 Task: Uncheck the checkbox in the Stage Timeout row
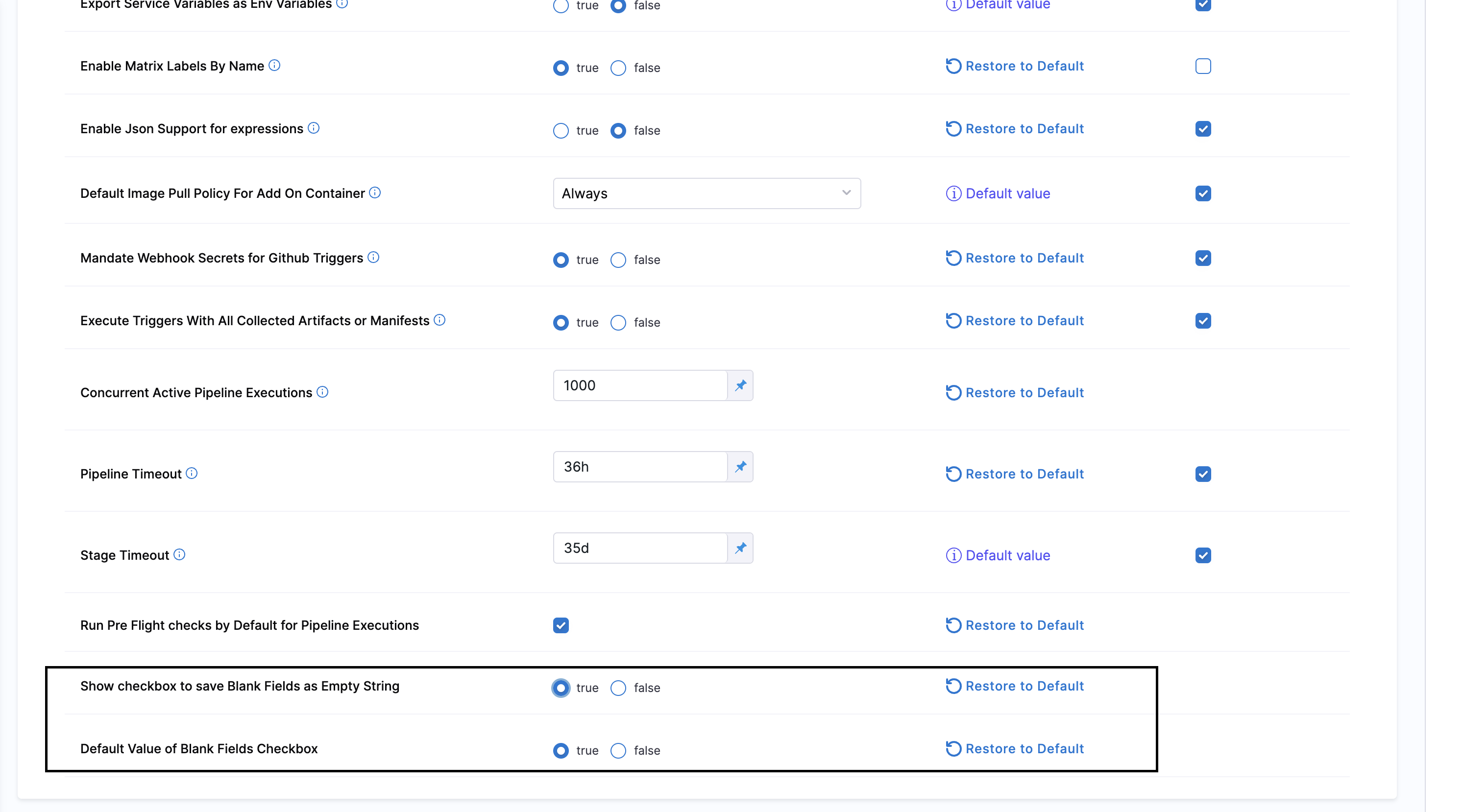[x=1202, y=555]
